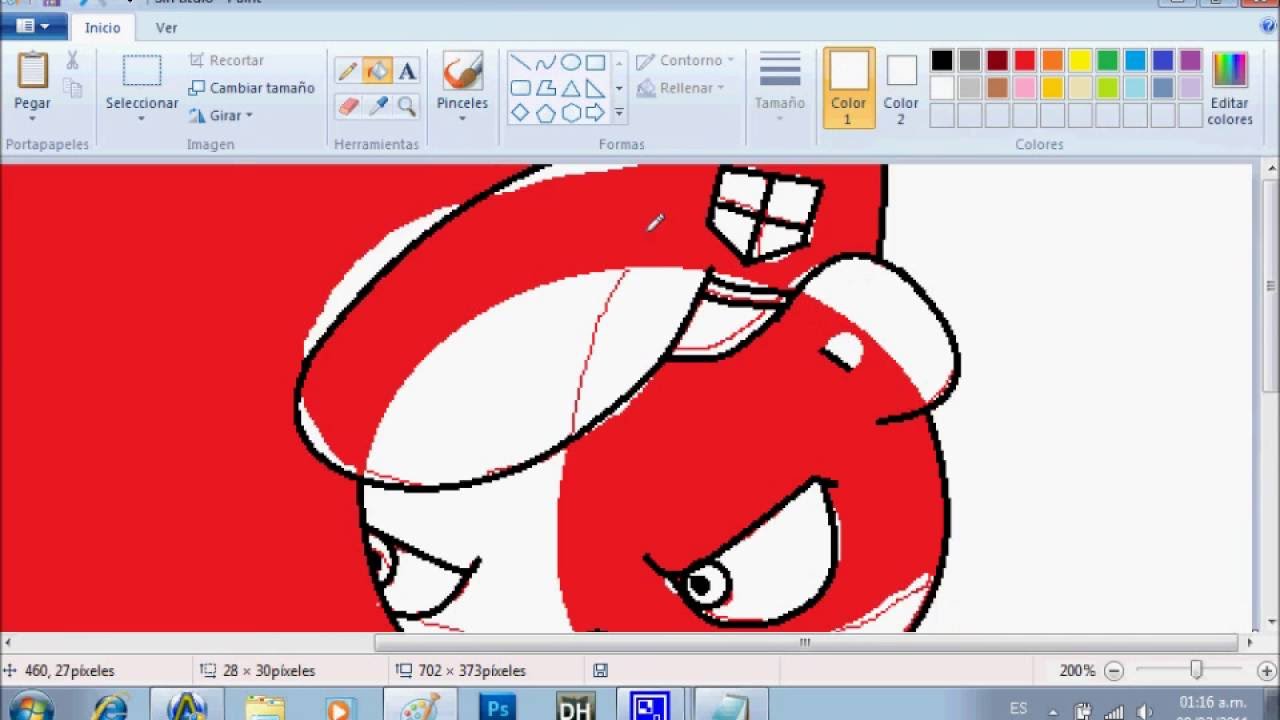Click the horizontal scrollbar thumb

coord(806,642)
